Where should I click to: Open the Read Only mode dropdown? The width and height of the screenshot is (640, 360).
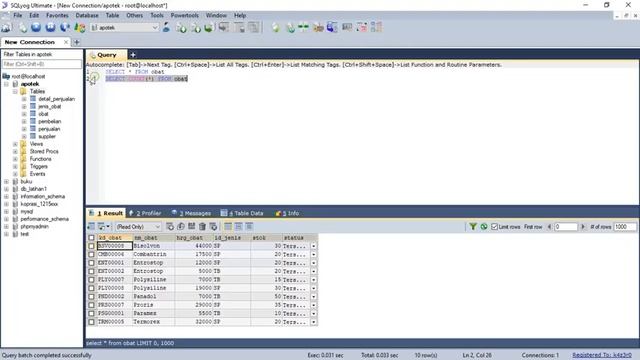point(158,227)
